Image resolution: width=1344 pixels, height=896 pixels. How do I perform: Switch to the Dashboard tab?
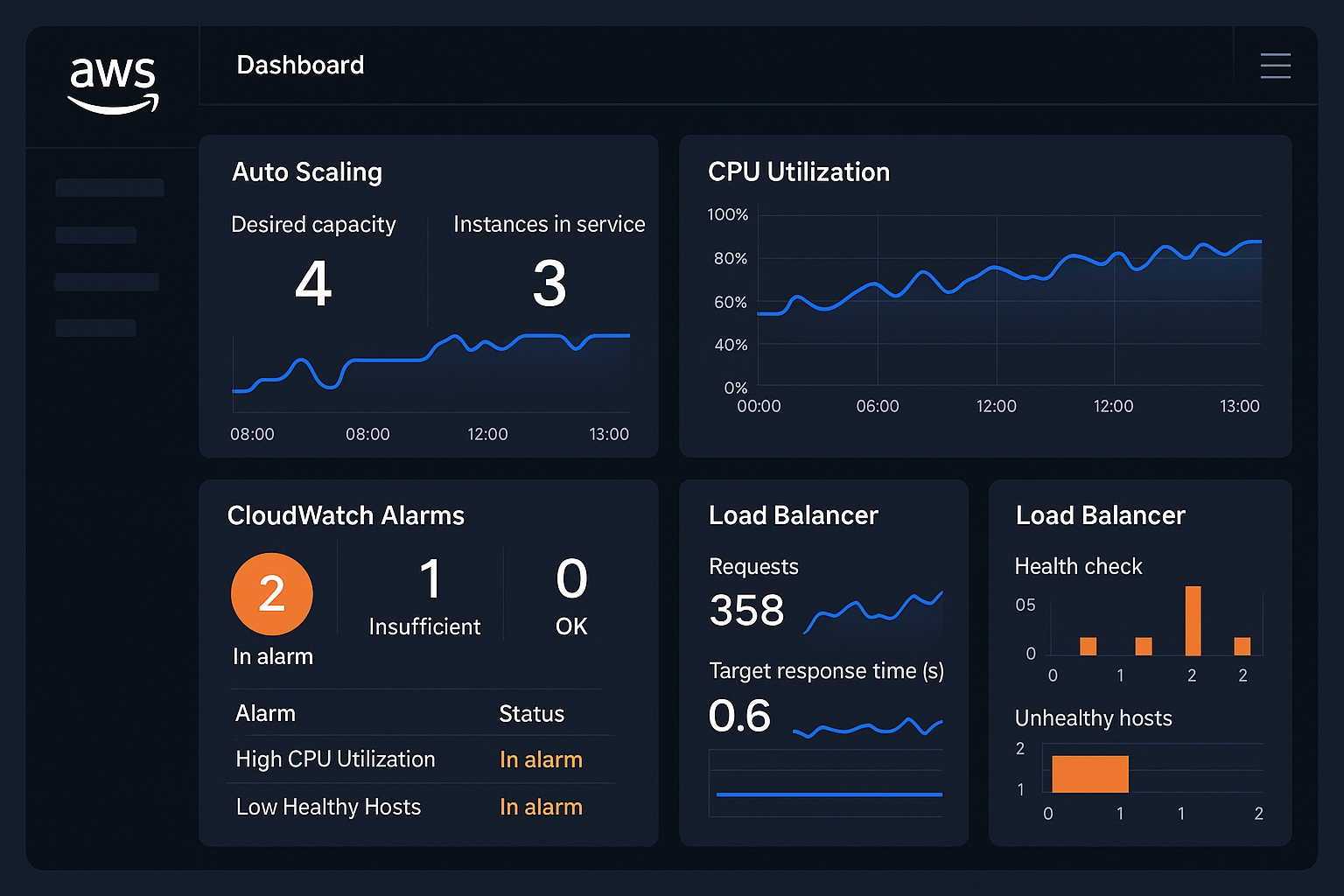(x=300, y=65)
